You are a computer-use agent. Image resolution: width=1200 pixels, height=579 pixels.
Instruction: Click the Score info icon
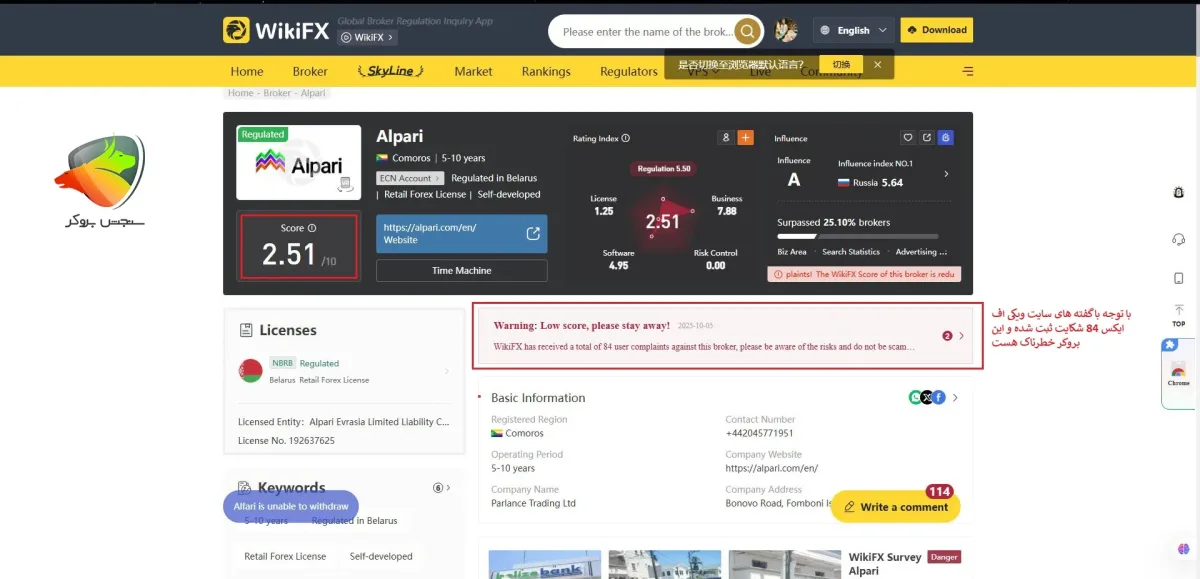pyautogui.click(x=312, y=228)
